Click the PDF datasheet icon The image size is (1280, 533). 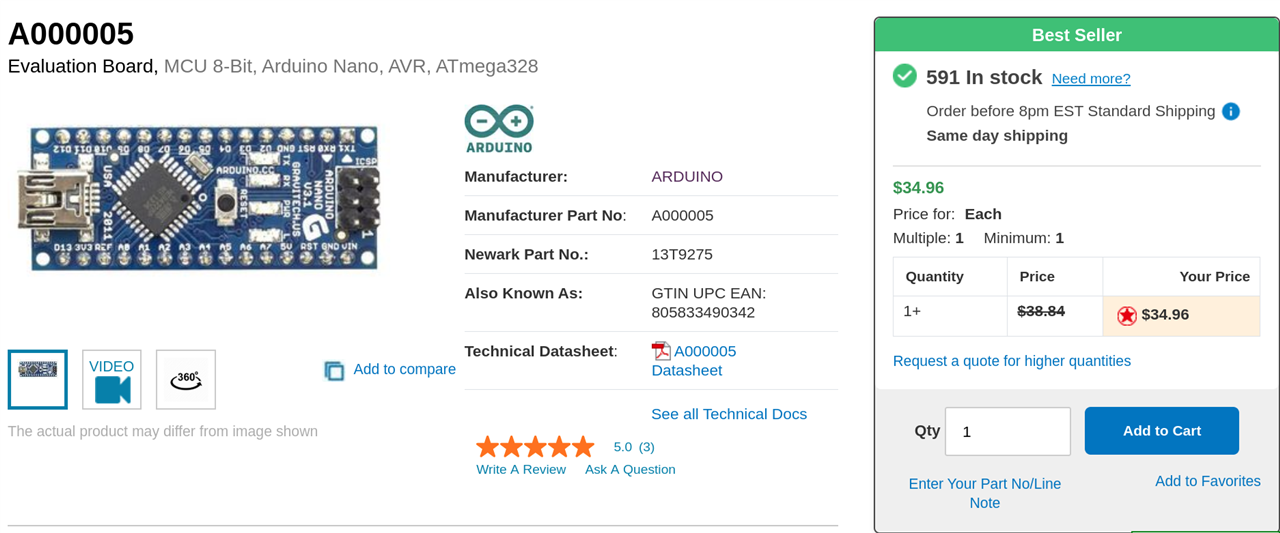pos(661,351)
